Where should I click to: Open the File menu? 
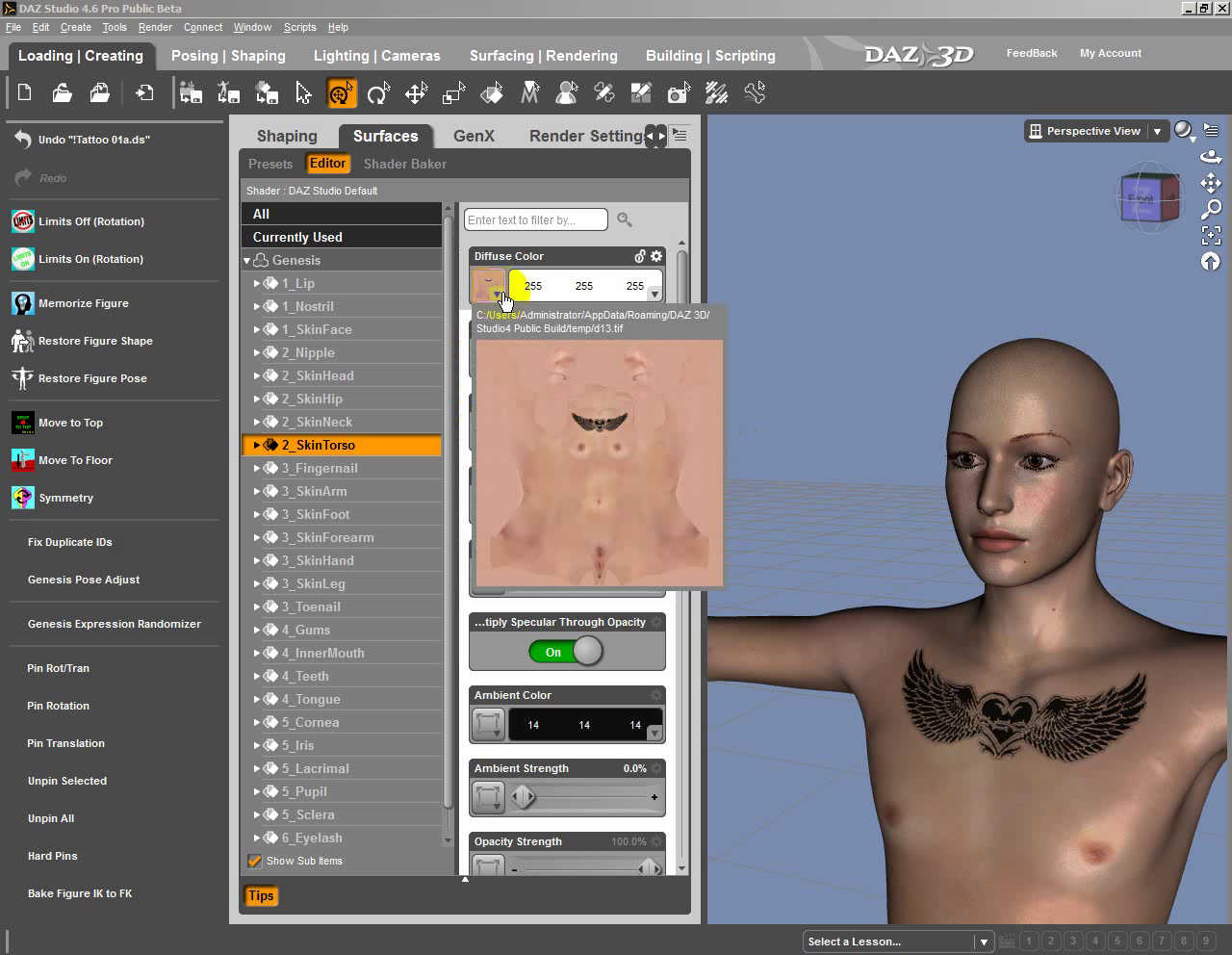(13, 27)
